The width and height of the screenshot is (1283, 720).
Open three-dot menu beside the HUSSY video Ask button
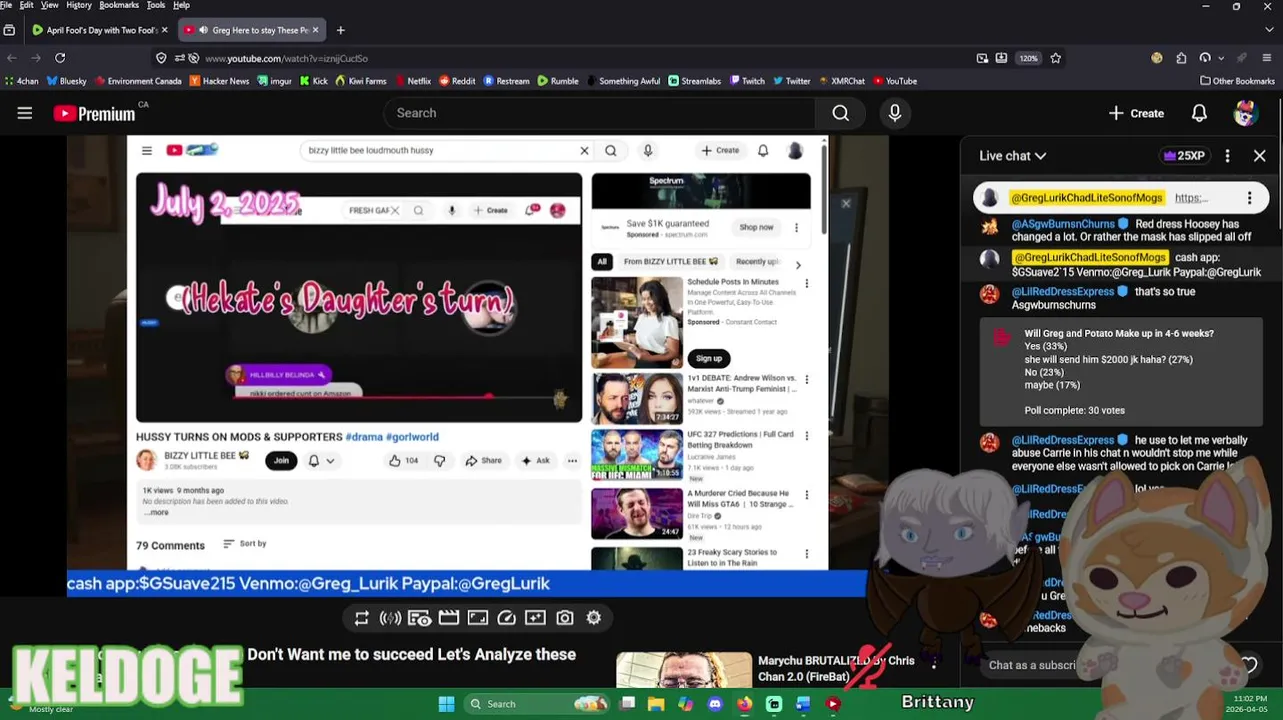[x=572, y=461]
